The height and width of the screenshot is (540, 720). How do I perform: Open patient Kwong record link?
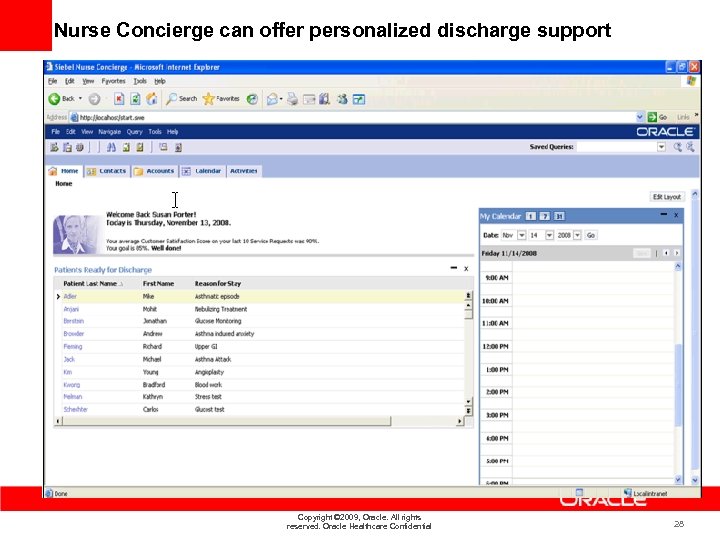[72, 385]
